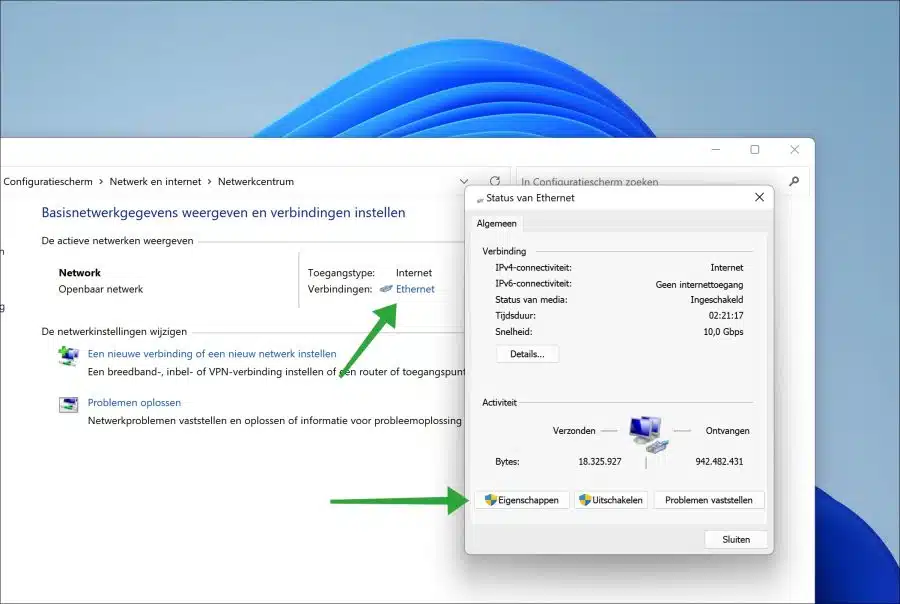Expand chevron after Configuratiescherm breadcrumb
Image resolution: width=900 pixels, height=604 pixels.
point(101,181)
